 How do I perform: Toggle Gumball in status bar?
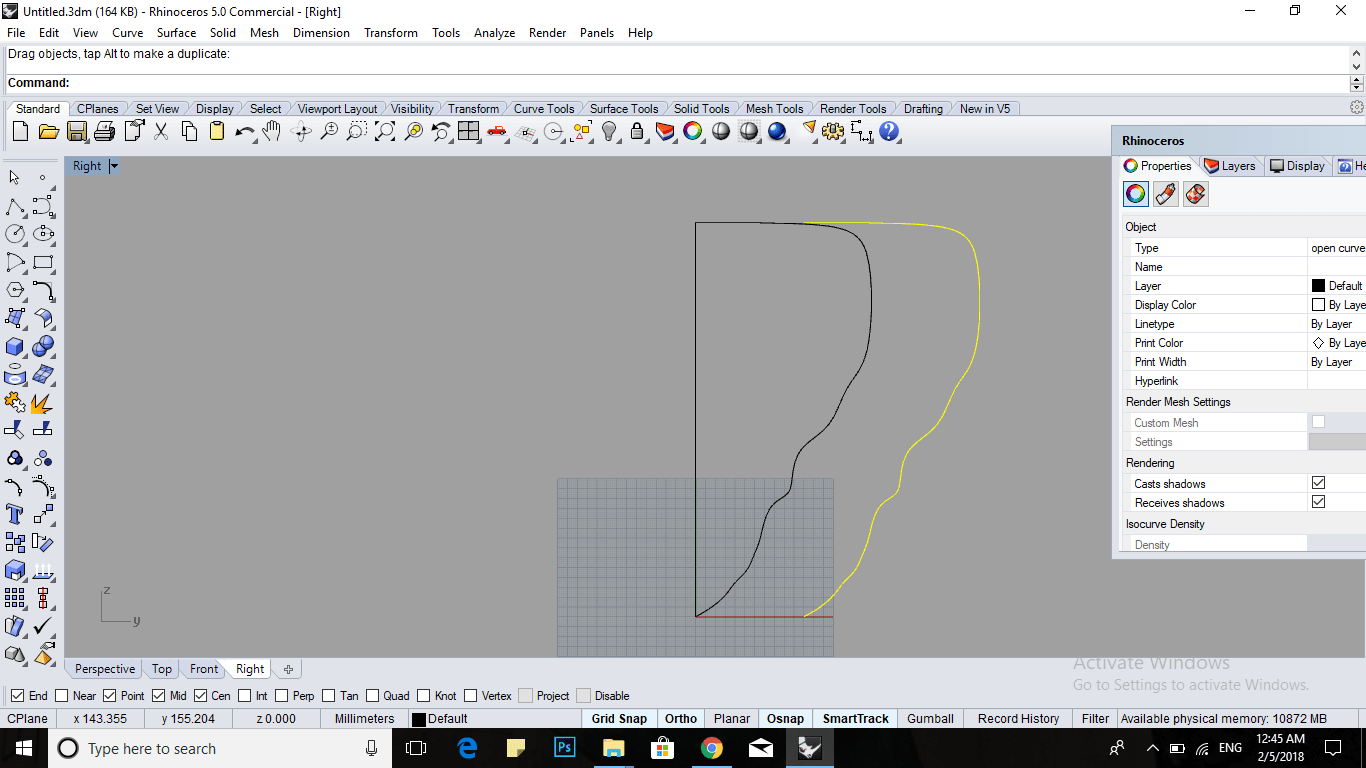930,719
